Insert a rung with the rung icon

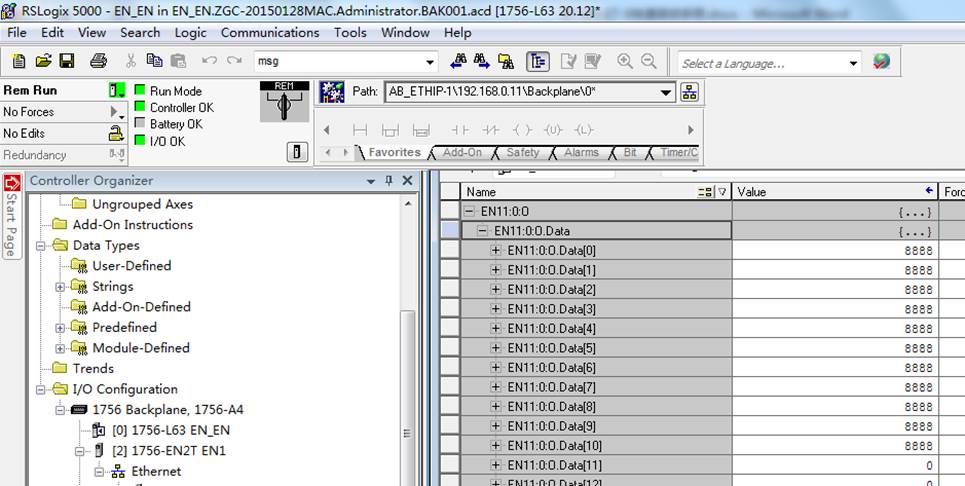click(x=359, y=130)
